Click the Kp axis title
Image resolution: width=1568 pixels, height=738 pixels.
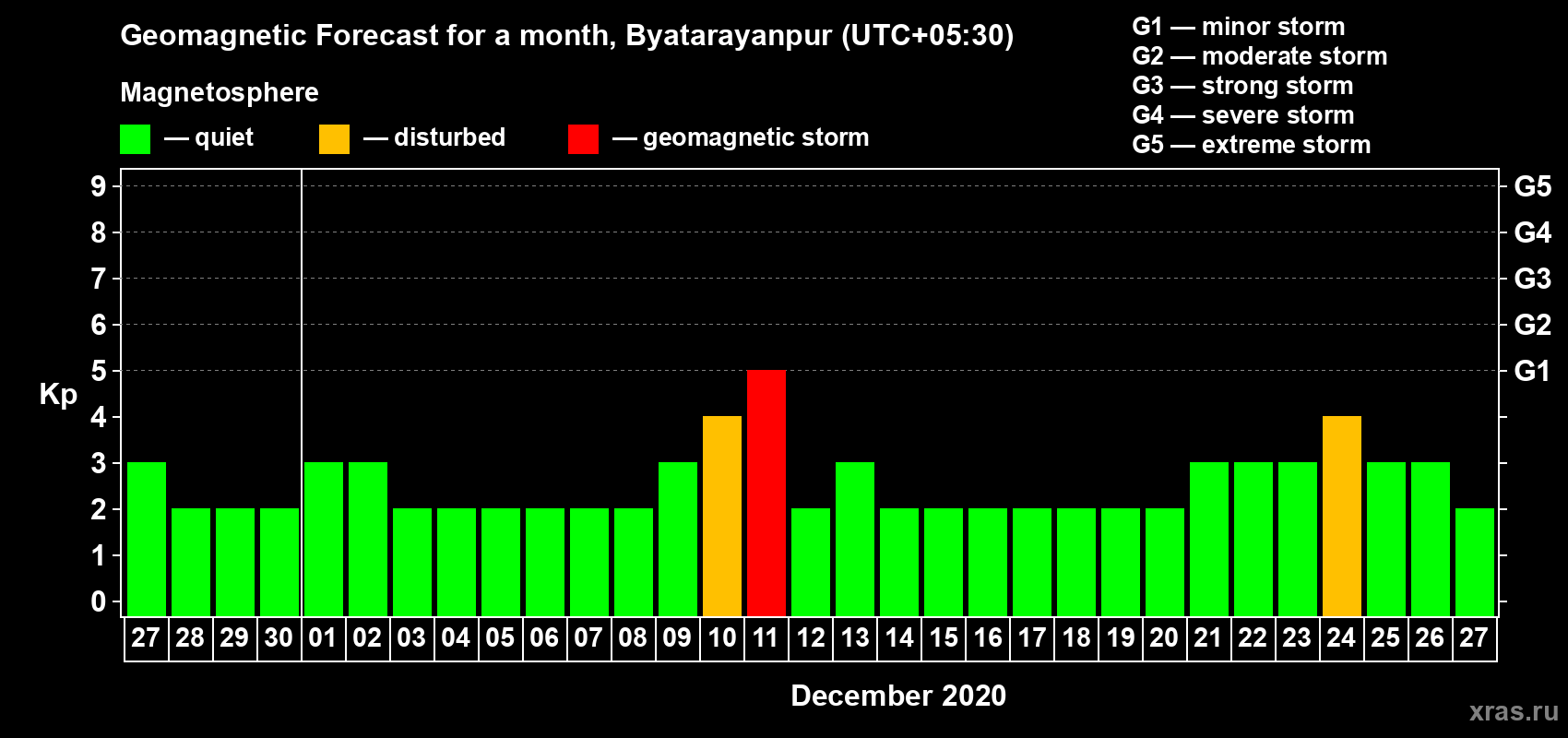[58, 395]
